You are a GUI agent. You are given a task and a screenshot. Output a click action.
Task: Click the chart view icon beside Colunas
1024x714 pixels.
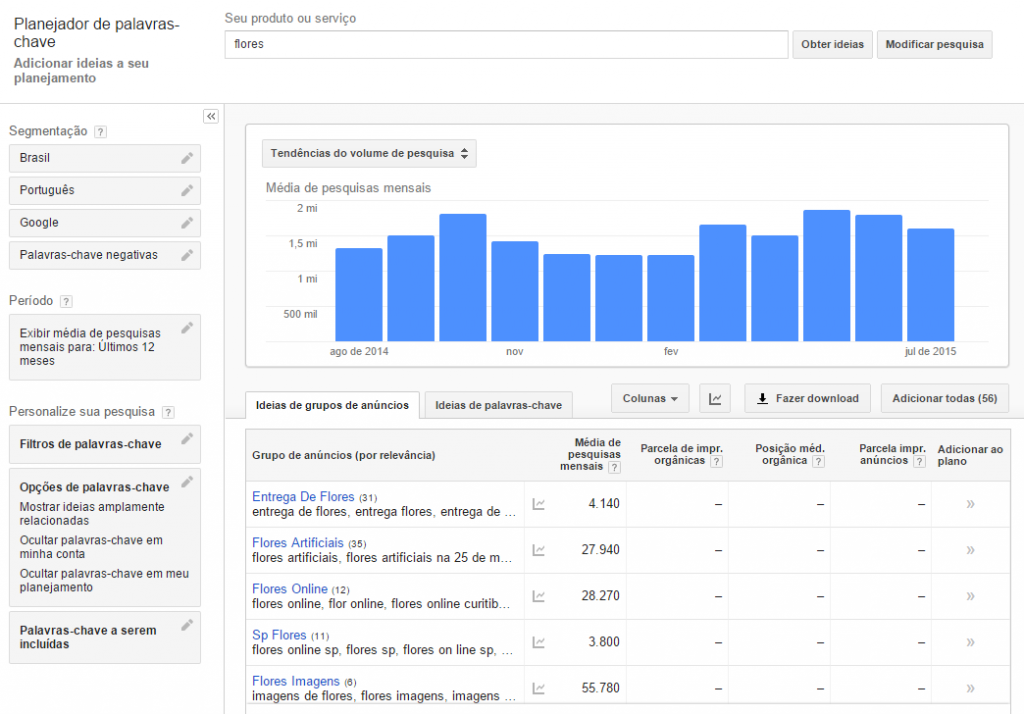[x=715, y=398]
